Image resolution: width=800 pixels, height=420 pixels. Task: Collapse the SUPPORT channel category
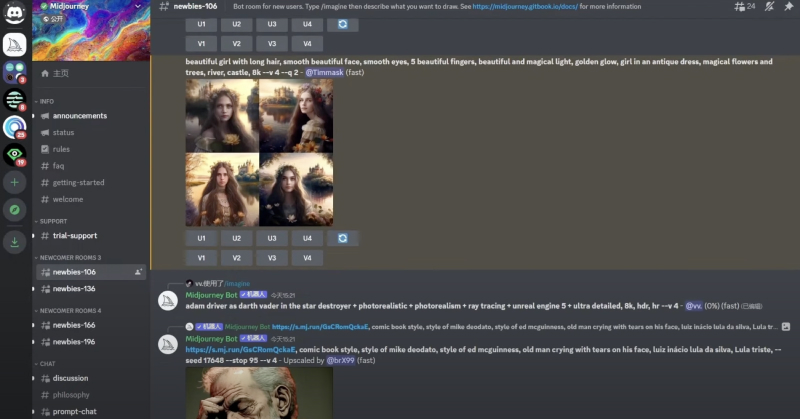[52, 221]
